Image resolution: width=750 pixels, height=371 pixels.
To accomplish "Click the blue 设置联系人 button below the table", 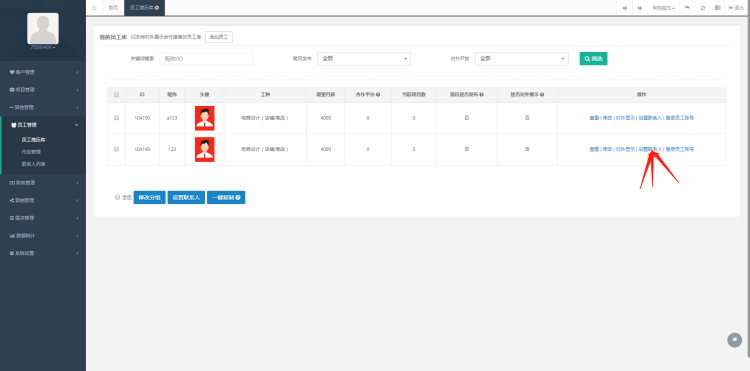I will tap(186, 197).
